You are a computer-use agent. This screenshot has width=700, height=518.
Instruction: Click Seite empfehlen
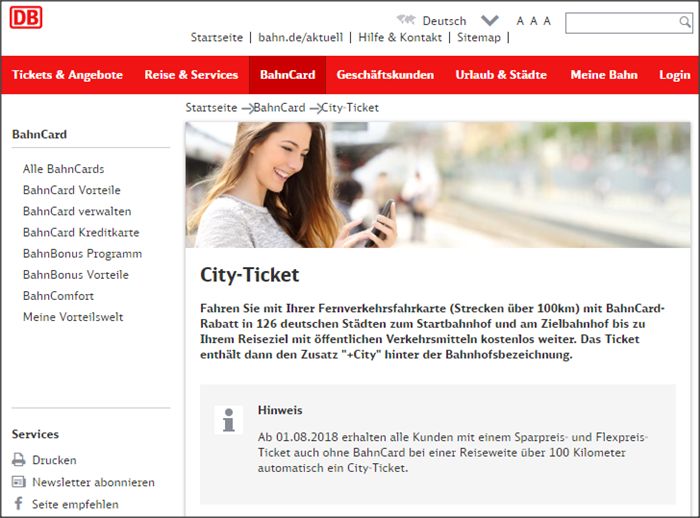(75, 505)
